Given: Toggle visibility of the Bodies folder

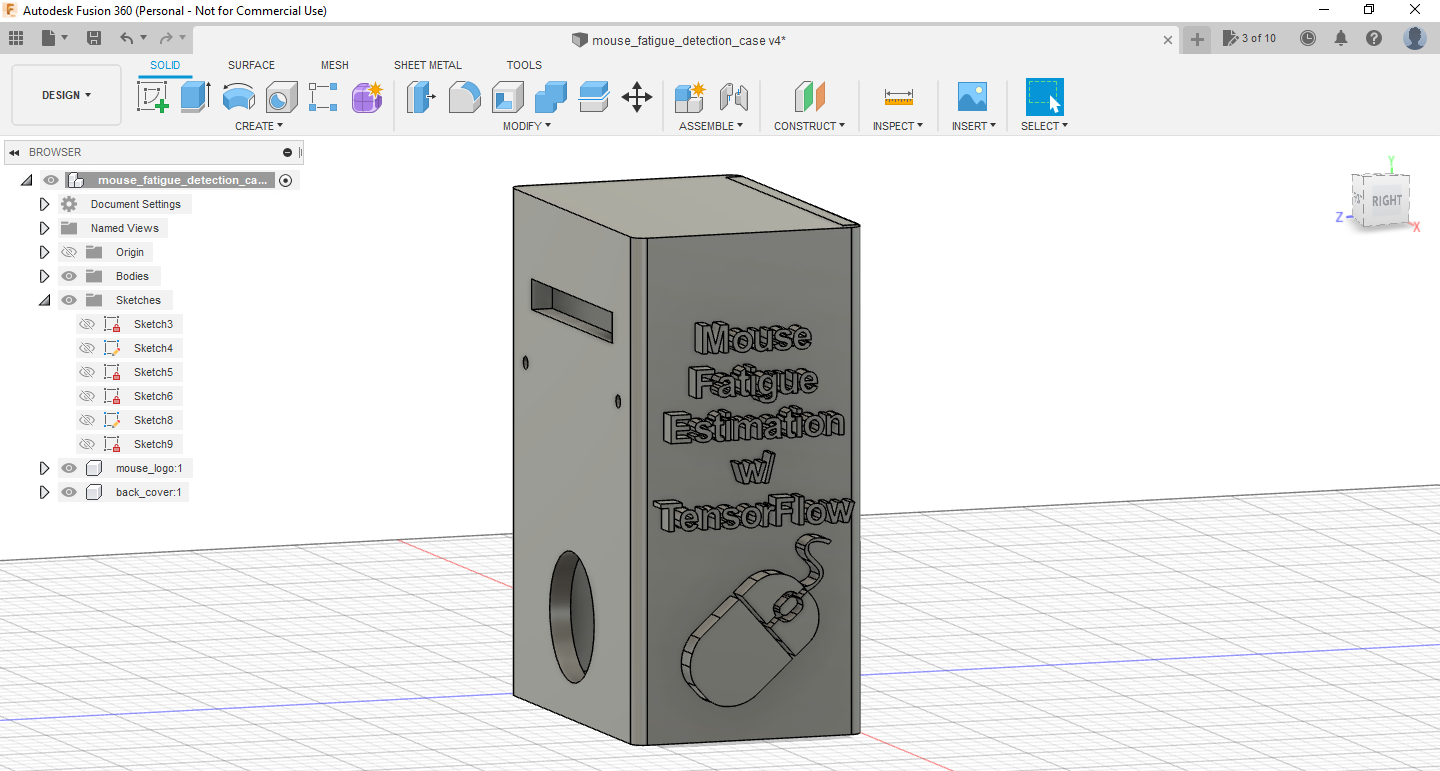Looking at the screenshot, I should point(68,275).
